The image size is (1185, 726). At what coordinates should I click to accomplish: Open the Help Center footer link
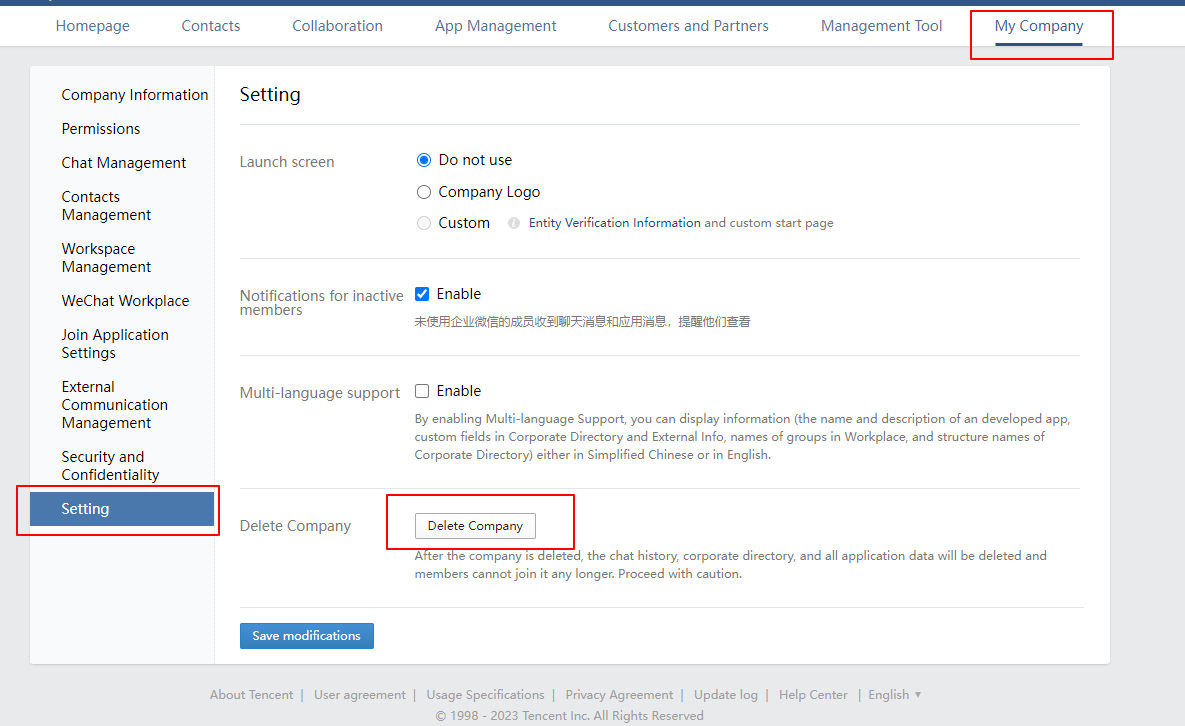tap(813, 695)
